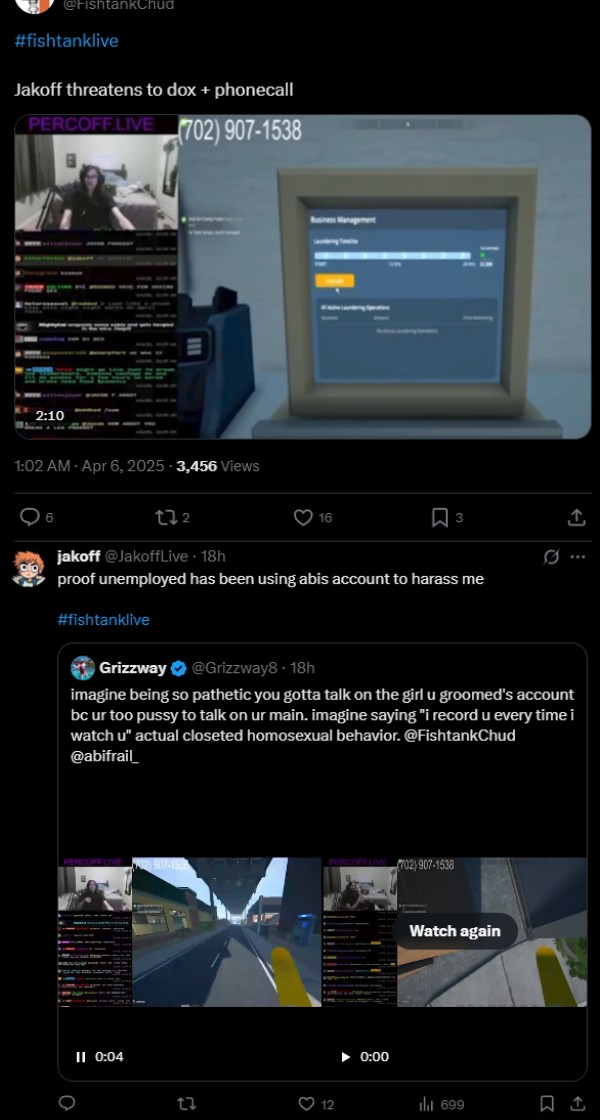Viewport: 600px width, 1120px height.
Task: Share the main tweet via upload icon
Action: (576, 517)
